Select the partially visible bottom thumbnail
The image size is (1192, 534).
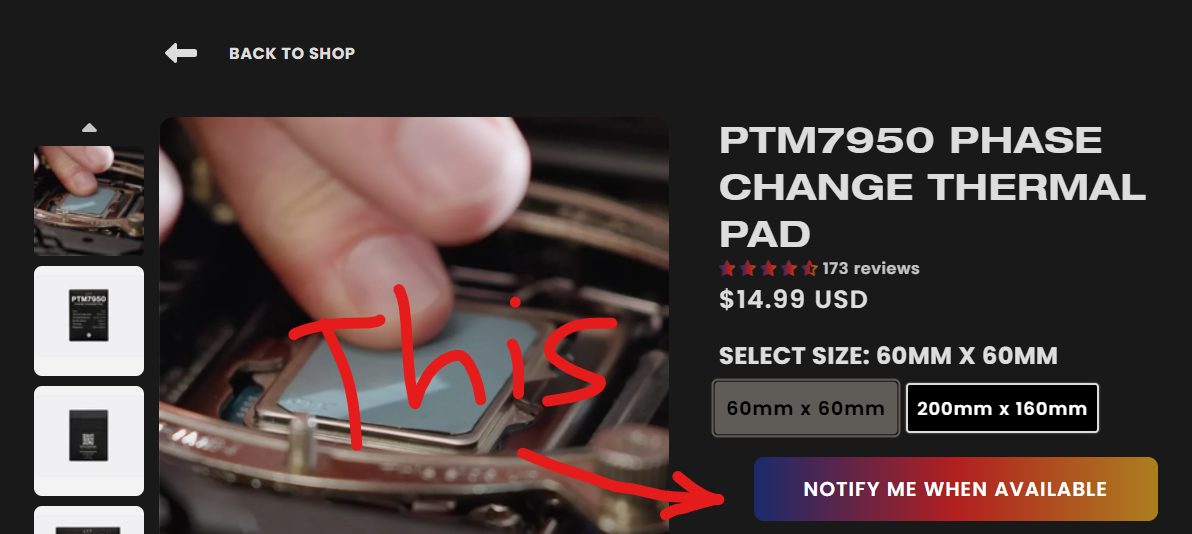[89, 520]
